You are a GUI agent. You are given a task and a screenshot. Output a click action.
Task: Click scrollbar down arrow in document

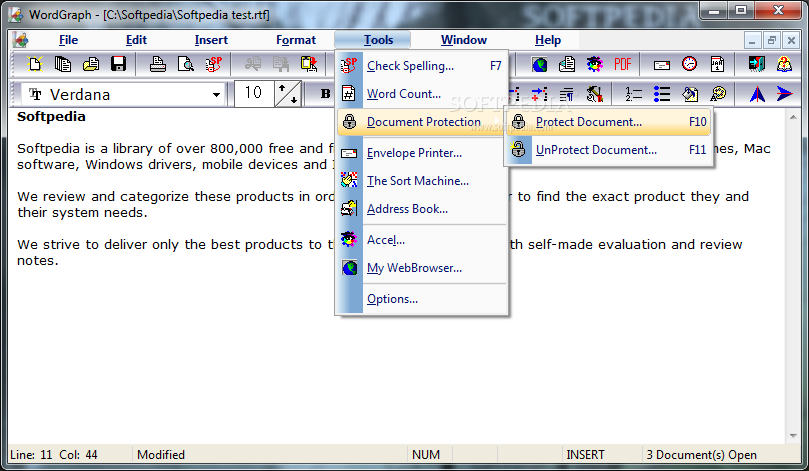(793, 436)
